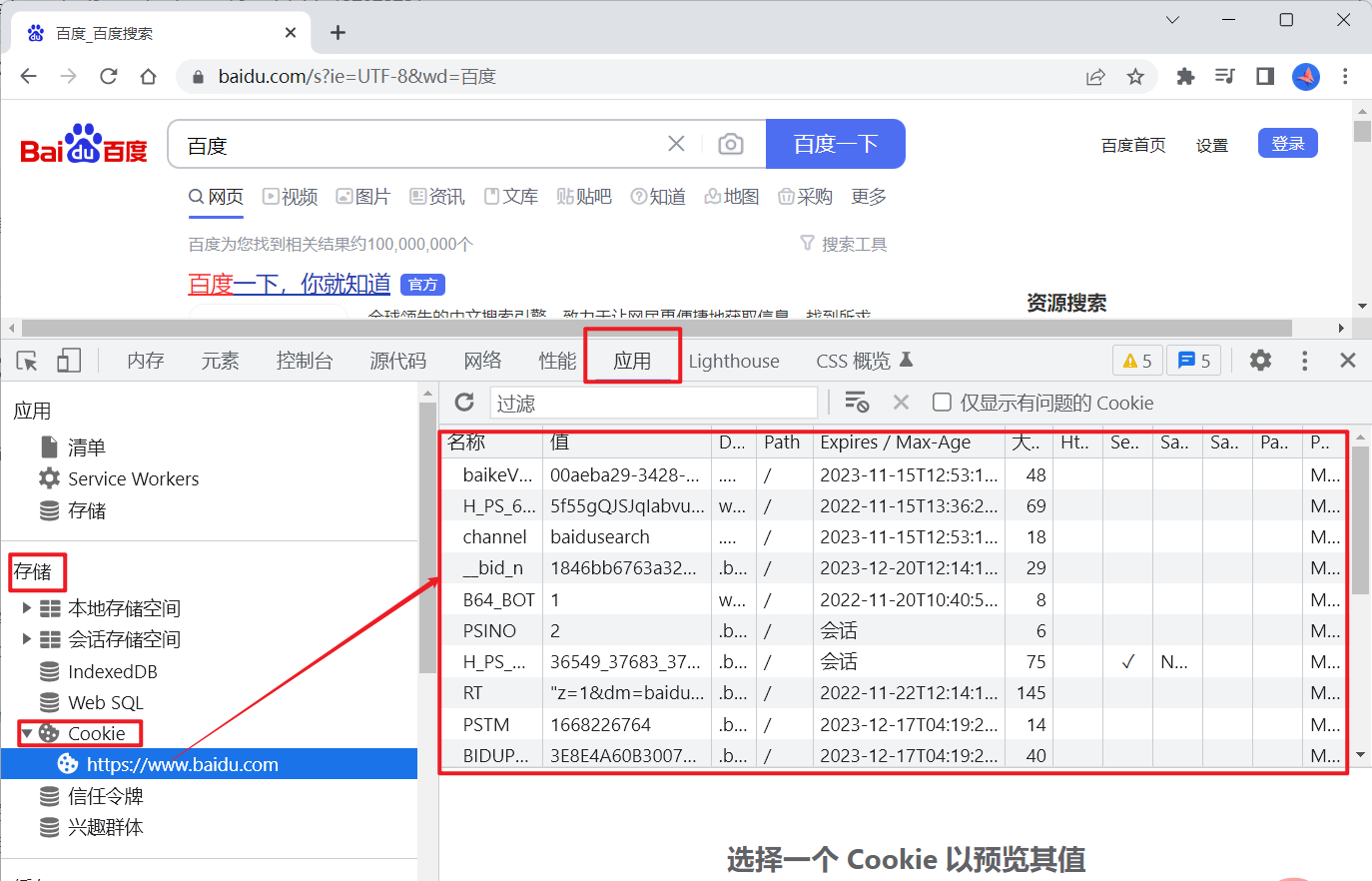Go back to previous page

tap(29, 77)
